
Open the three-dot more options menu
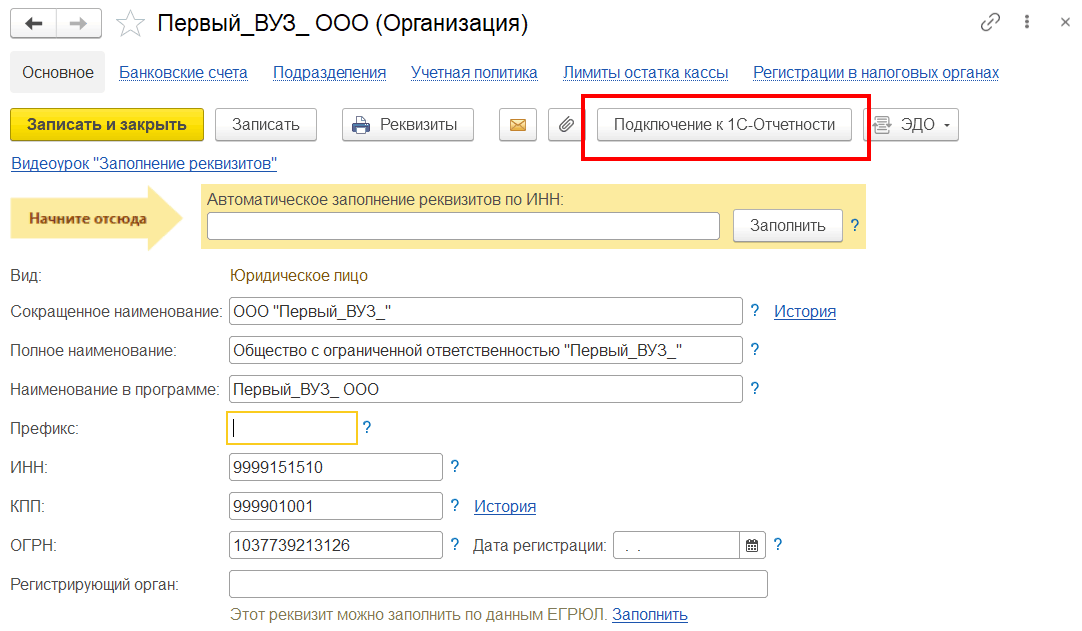[x=1027, y=22]
